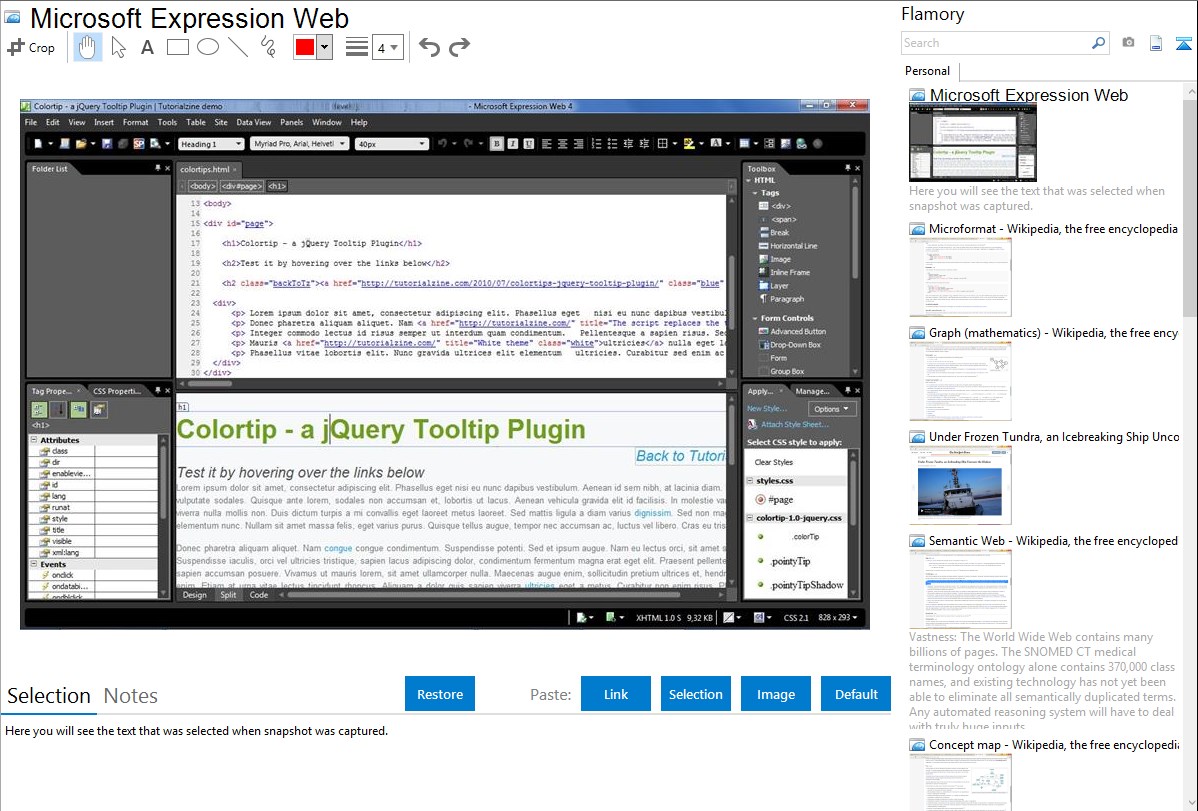This screenshot has width=1198, height=811.
Task: Select the hand pan tool
Action: 87,47
